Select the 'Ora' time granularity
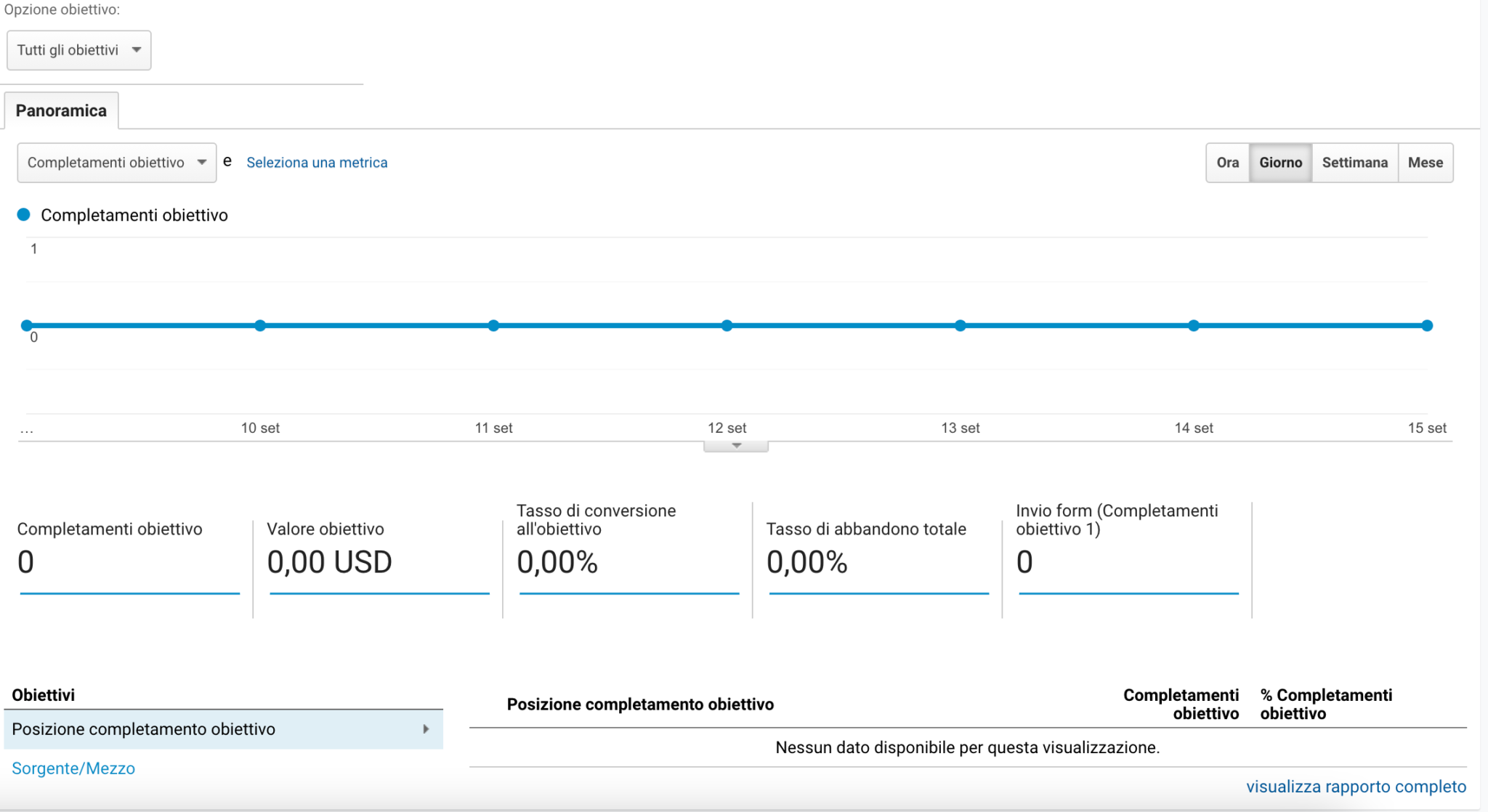1488x812 pixels. click(1228, 162)
